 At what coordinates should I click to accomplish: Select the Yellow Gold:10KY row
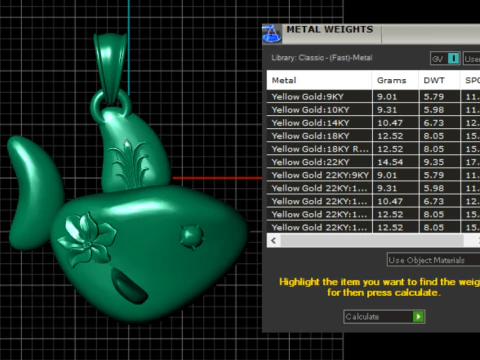[373, 110]
